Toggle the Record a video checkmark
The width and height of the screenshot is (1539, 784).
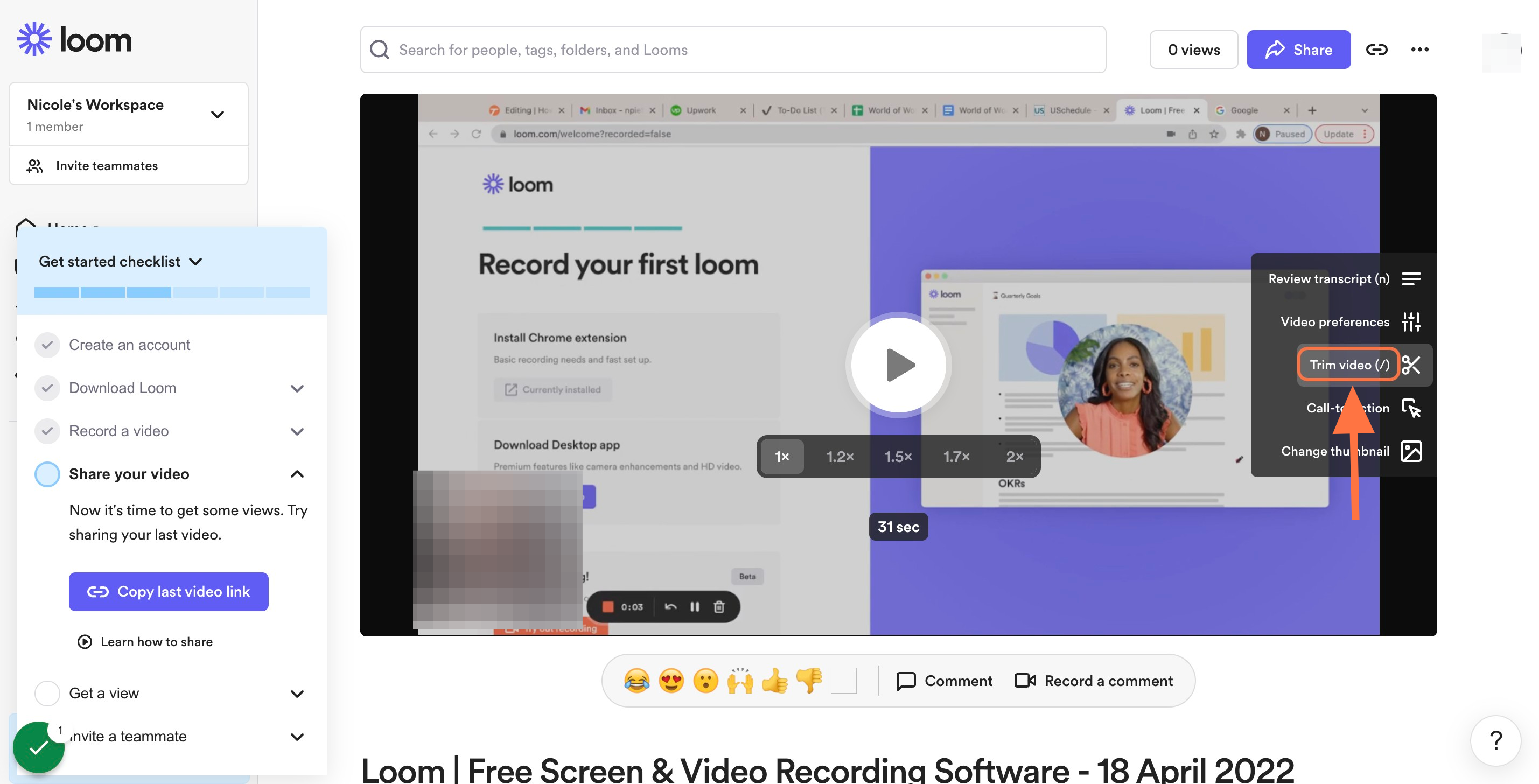coord(47,431)
